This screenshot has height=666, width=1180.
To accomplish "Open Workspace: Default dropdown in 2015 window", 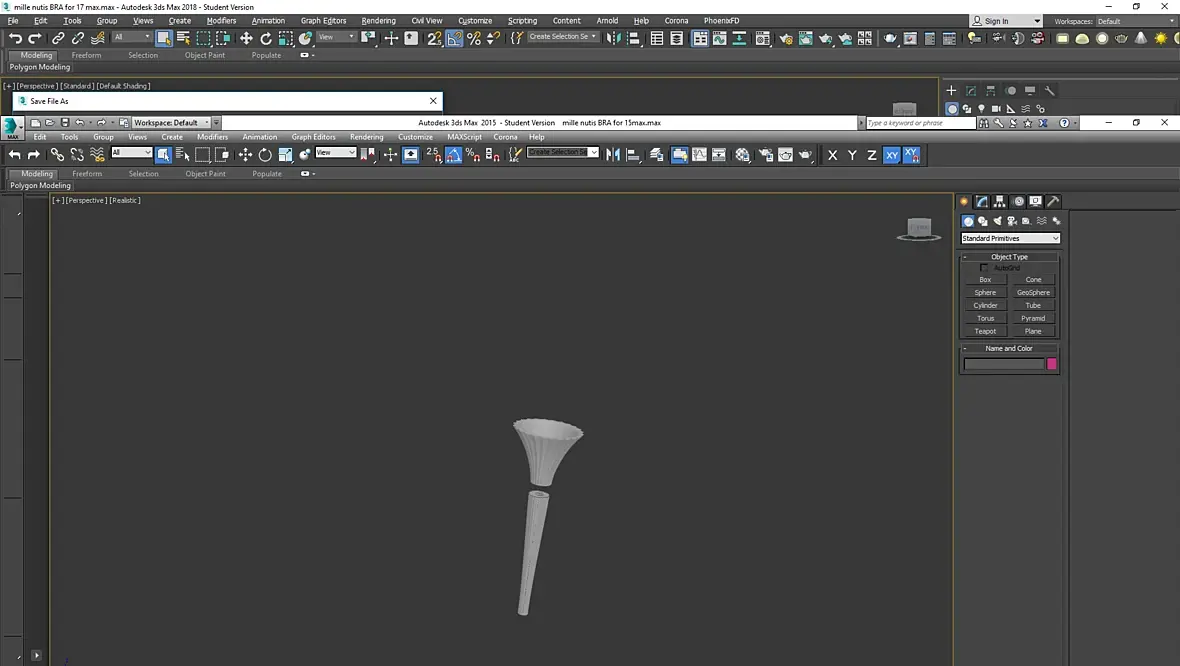I will (172, 123).
